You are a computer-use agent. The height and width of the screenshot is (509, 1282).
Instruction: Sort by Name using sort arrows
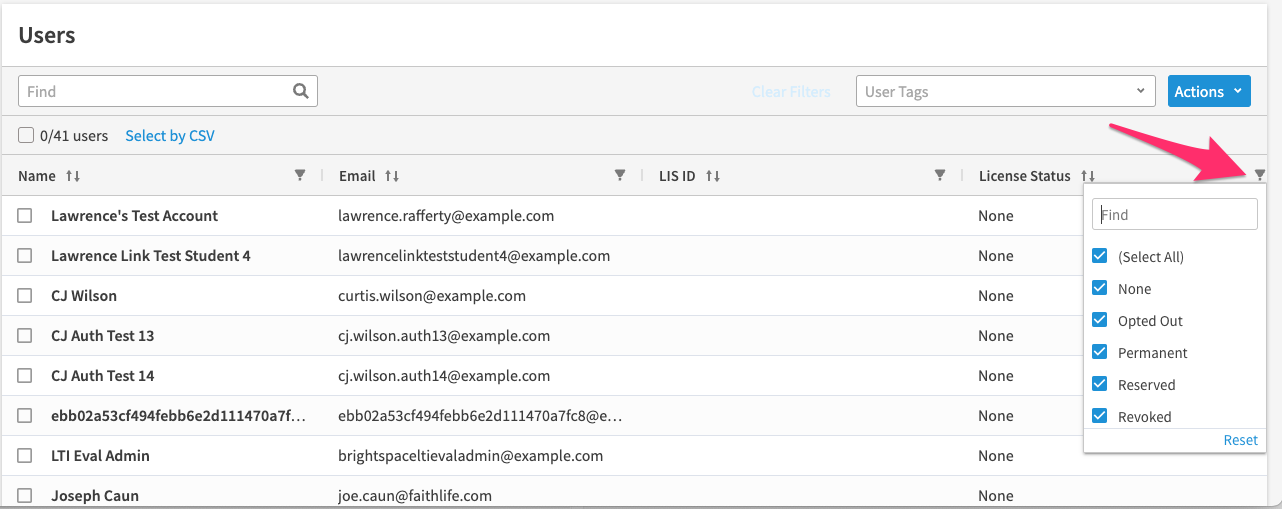pyautogui.click(x=73, y=176)
